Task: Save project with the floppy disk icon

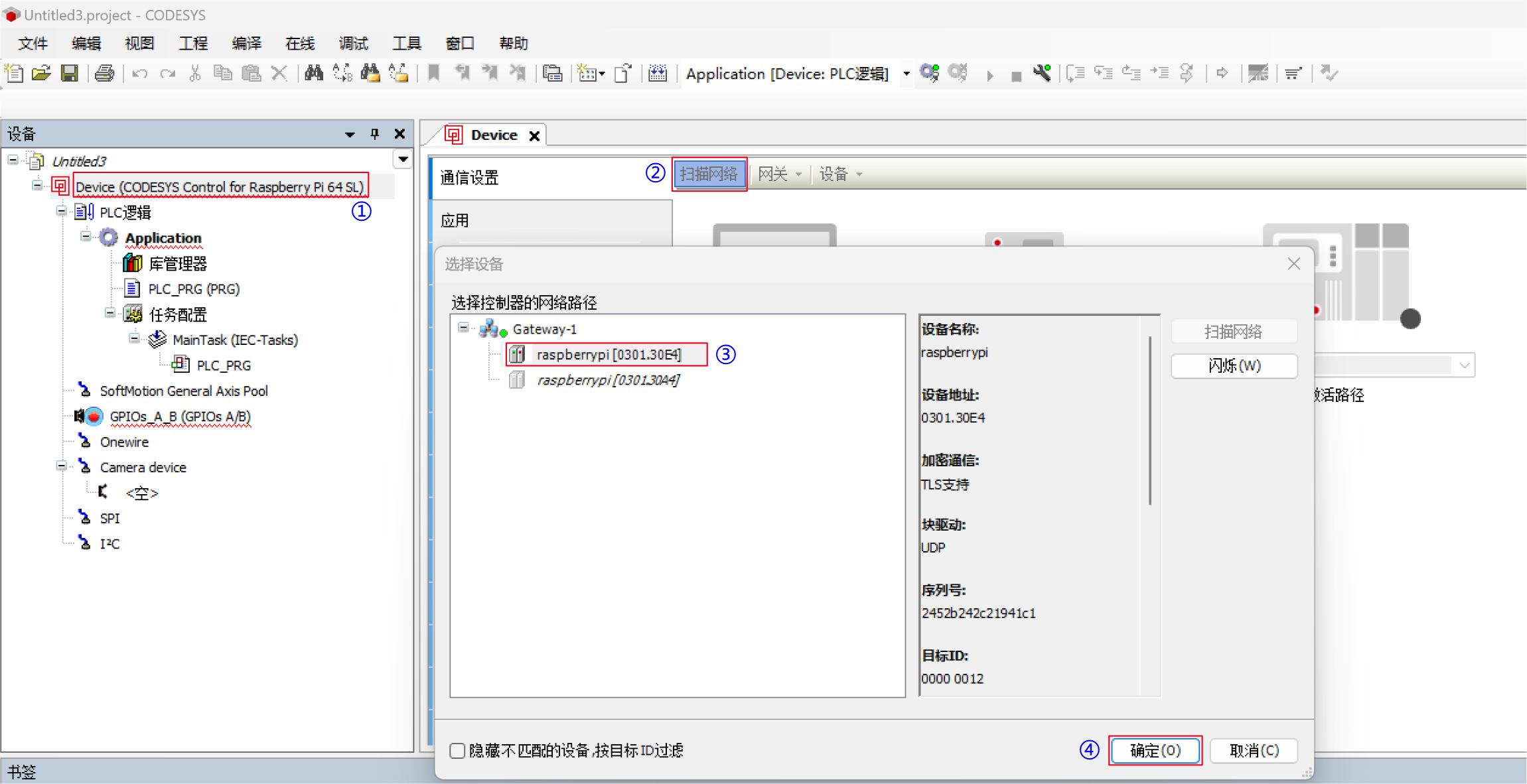Action: point(69,73)
